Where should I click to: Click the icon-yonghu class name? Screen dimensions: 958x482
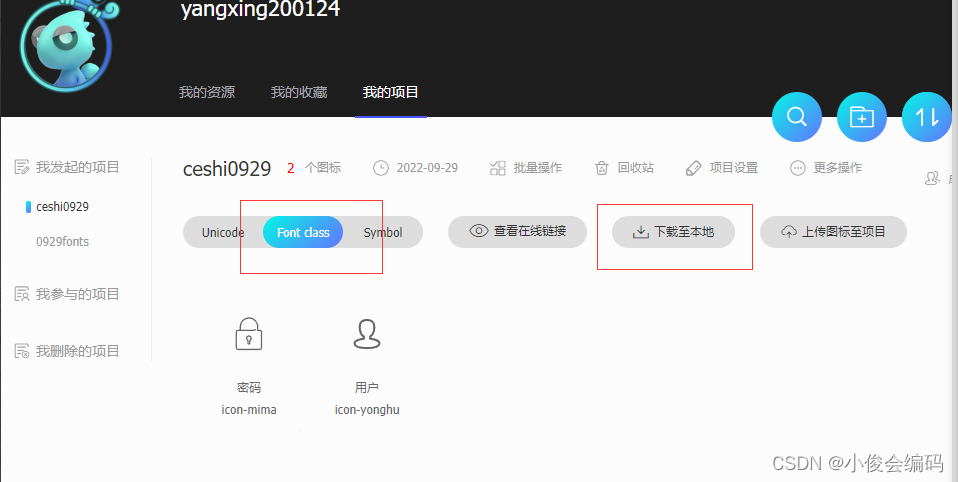[367, 410]
